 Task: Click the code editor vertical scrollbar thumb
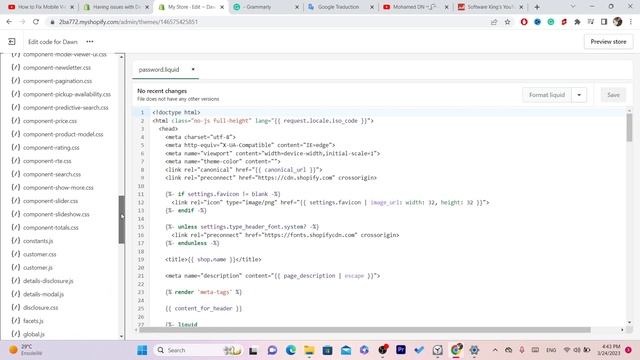(629, 127)
